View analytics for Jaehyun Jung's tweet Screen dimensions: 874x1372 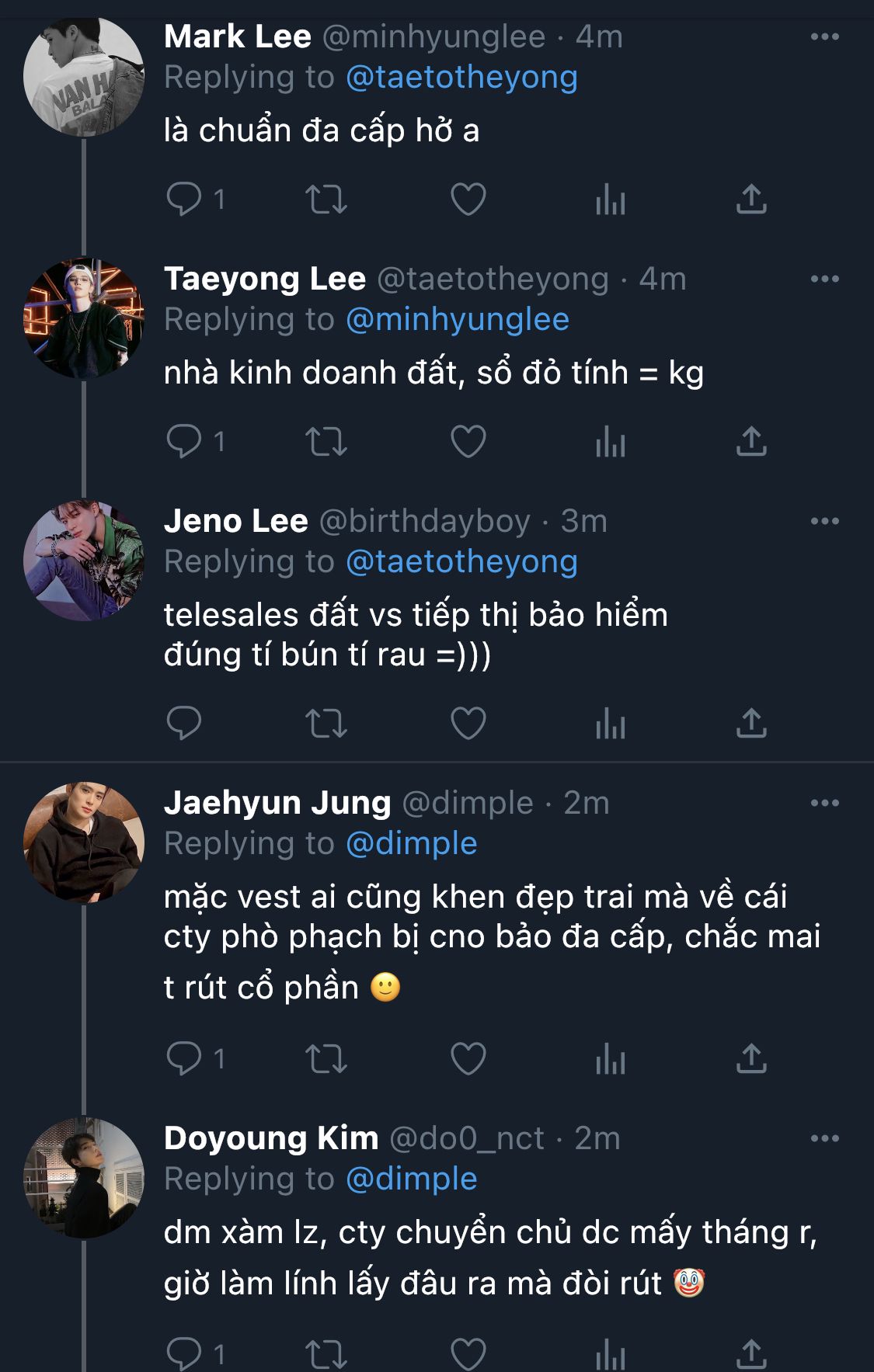coord(611,1058)
